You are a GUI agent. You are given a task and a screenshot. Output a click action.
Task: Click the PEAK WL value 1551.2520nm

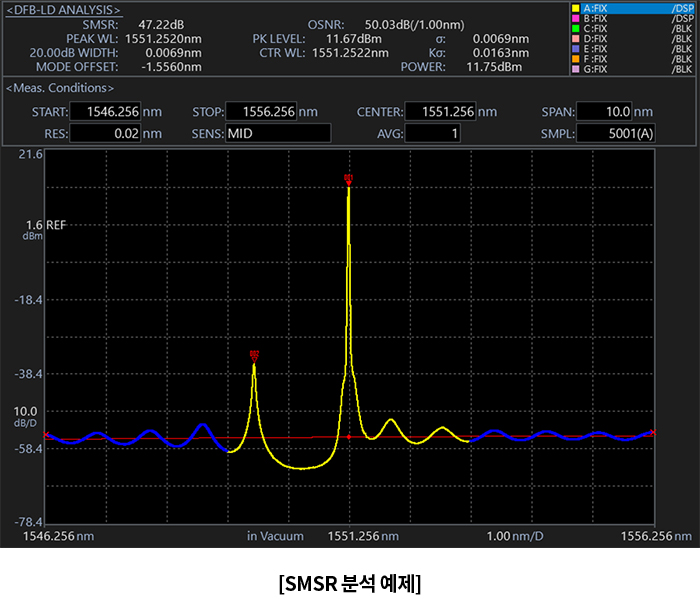point(163,39)
